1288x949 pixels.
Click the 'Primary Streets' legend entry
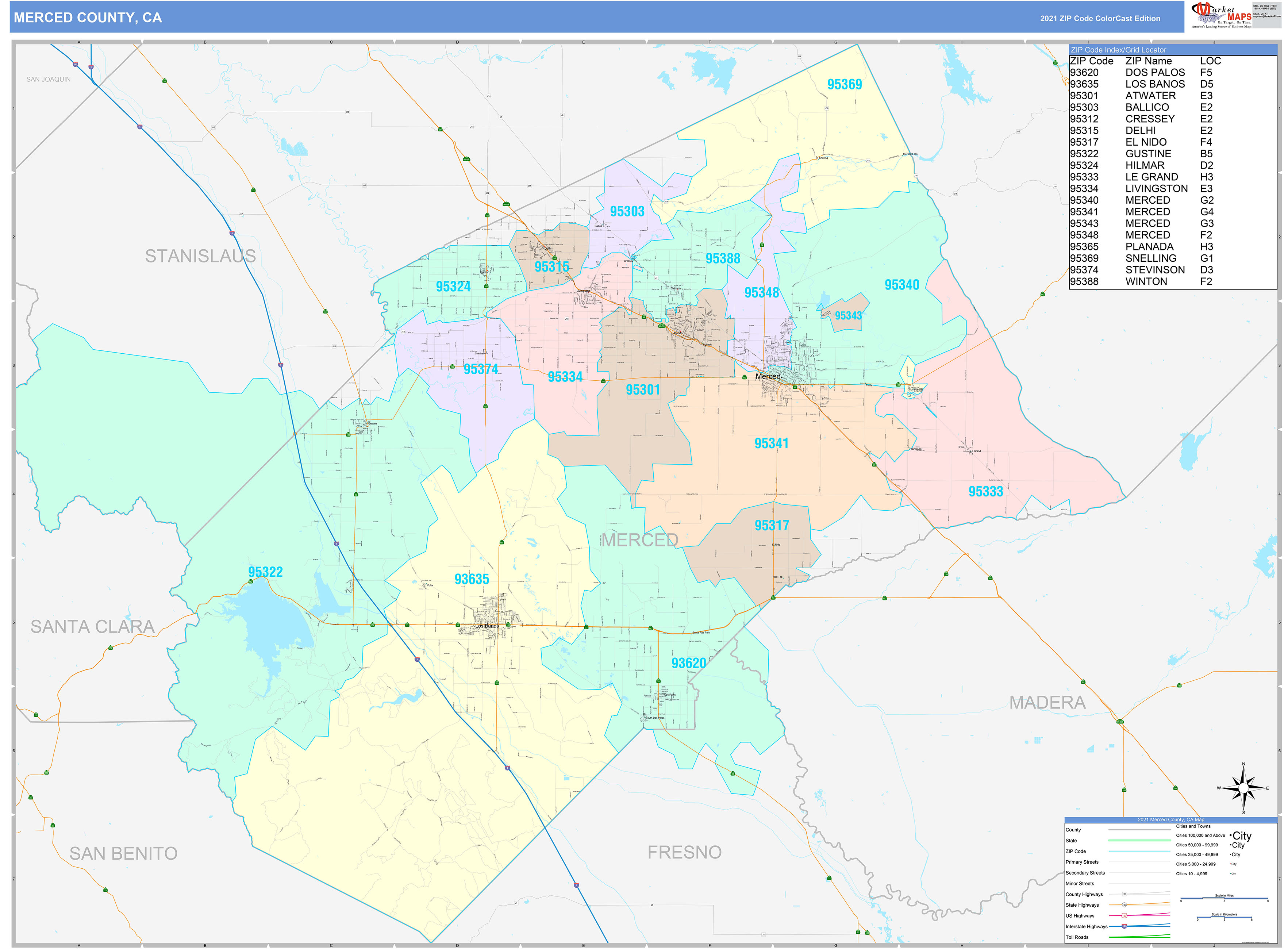1082,862
